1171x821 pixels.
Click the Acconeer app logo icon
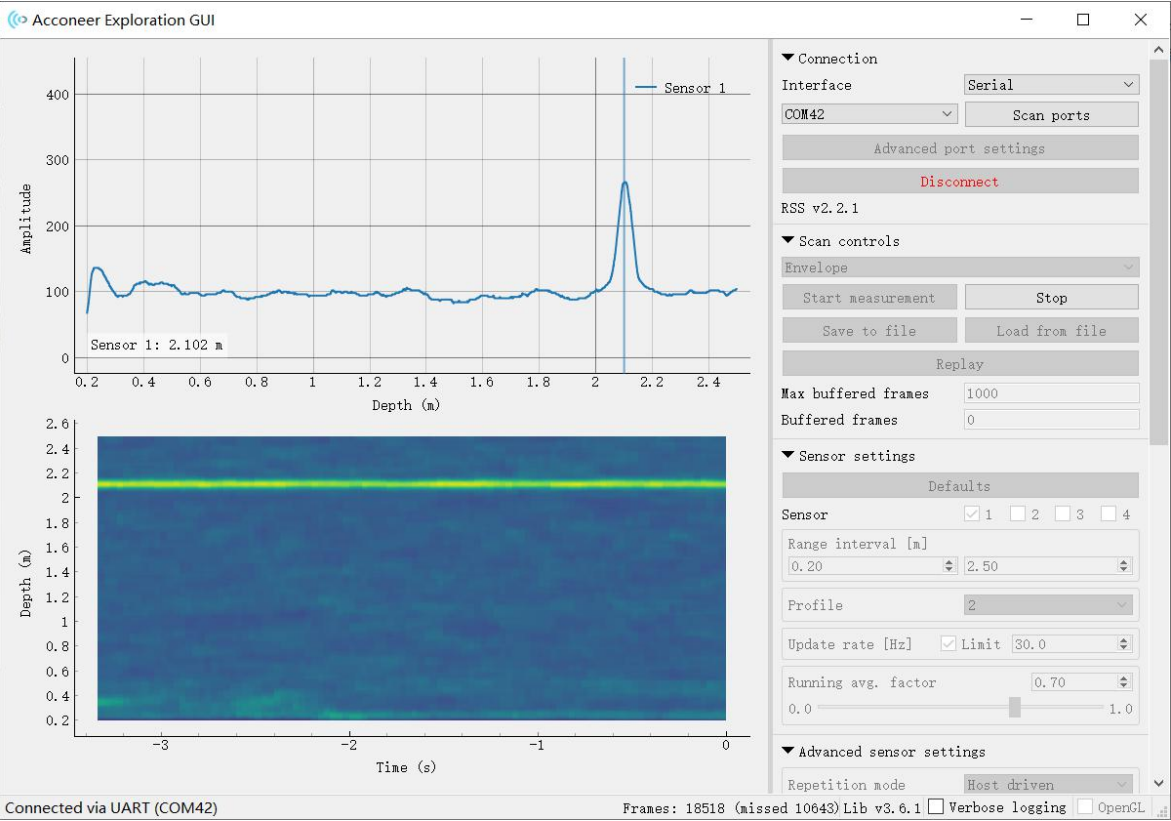point(18,20)
